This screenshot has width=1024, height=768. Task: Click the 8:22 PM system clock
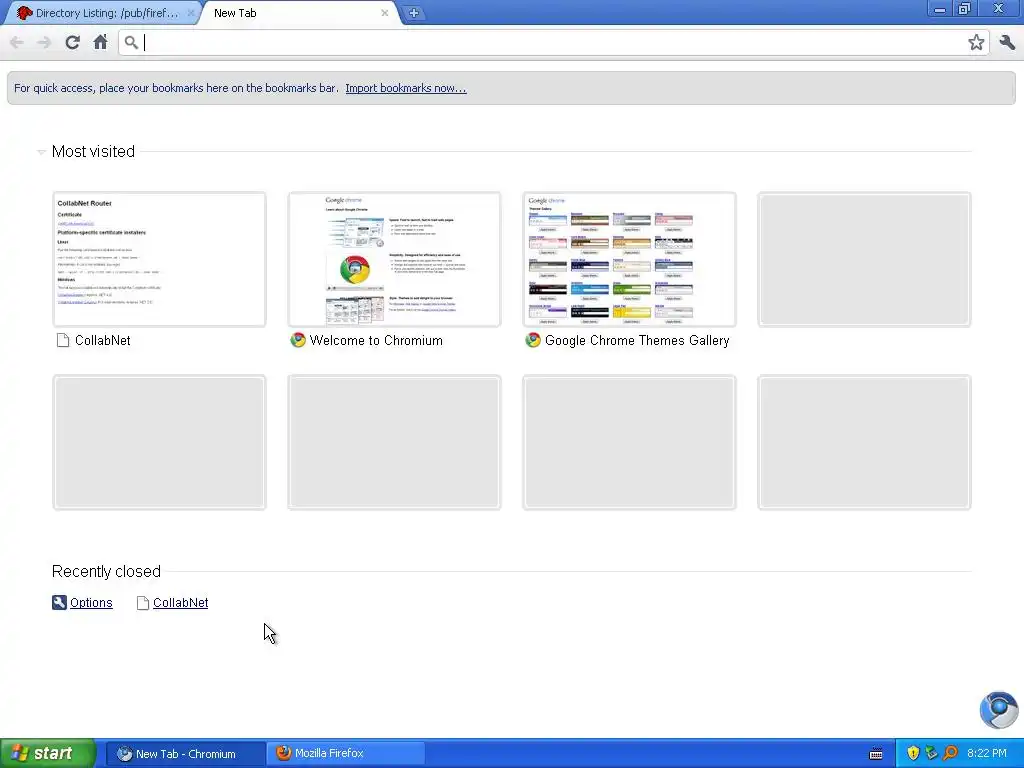click(987, 754)
